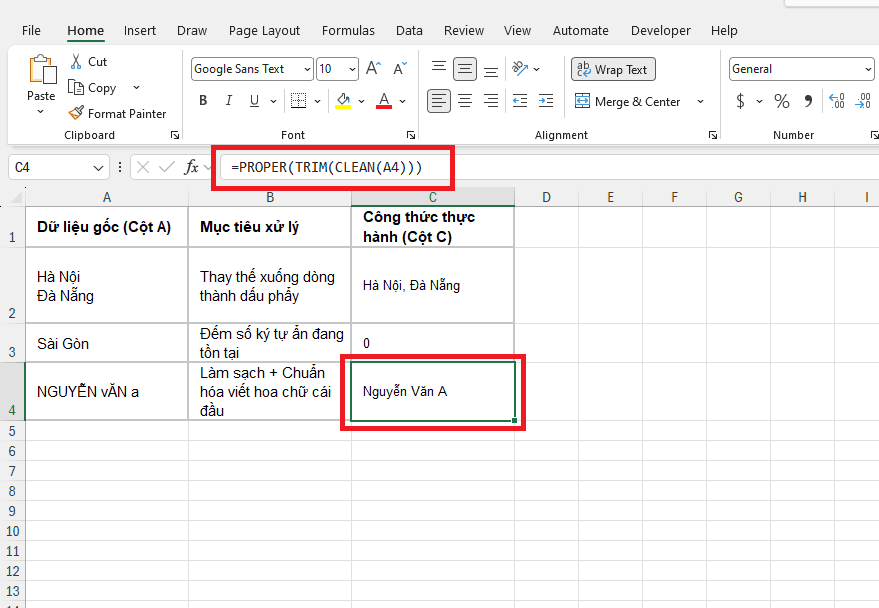Toggle Middle Align vertical alignment
The width and height of the screenshot is (879, 608).
pos(465,69)
